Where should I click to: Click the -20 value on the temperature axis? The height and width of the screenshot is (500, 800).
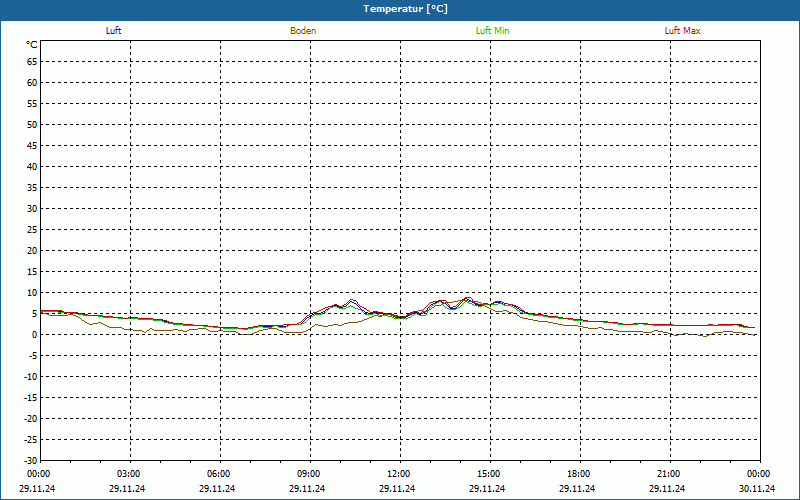point(31,419)
